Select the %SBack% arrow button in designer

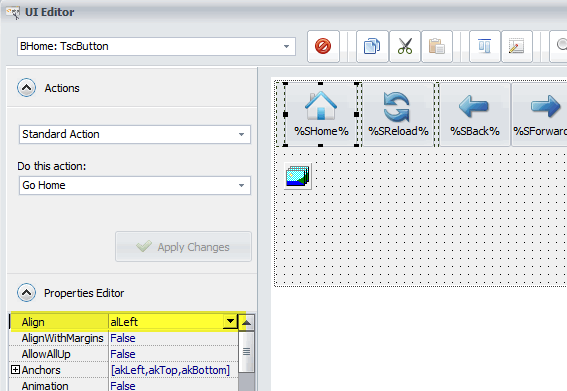[474, 114]
